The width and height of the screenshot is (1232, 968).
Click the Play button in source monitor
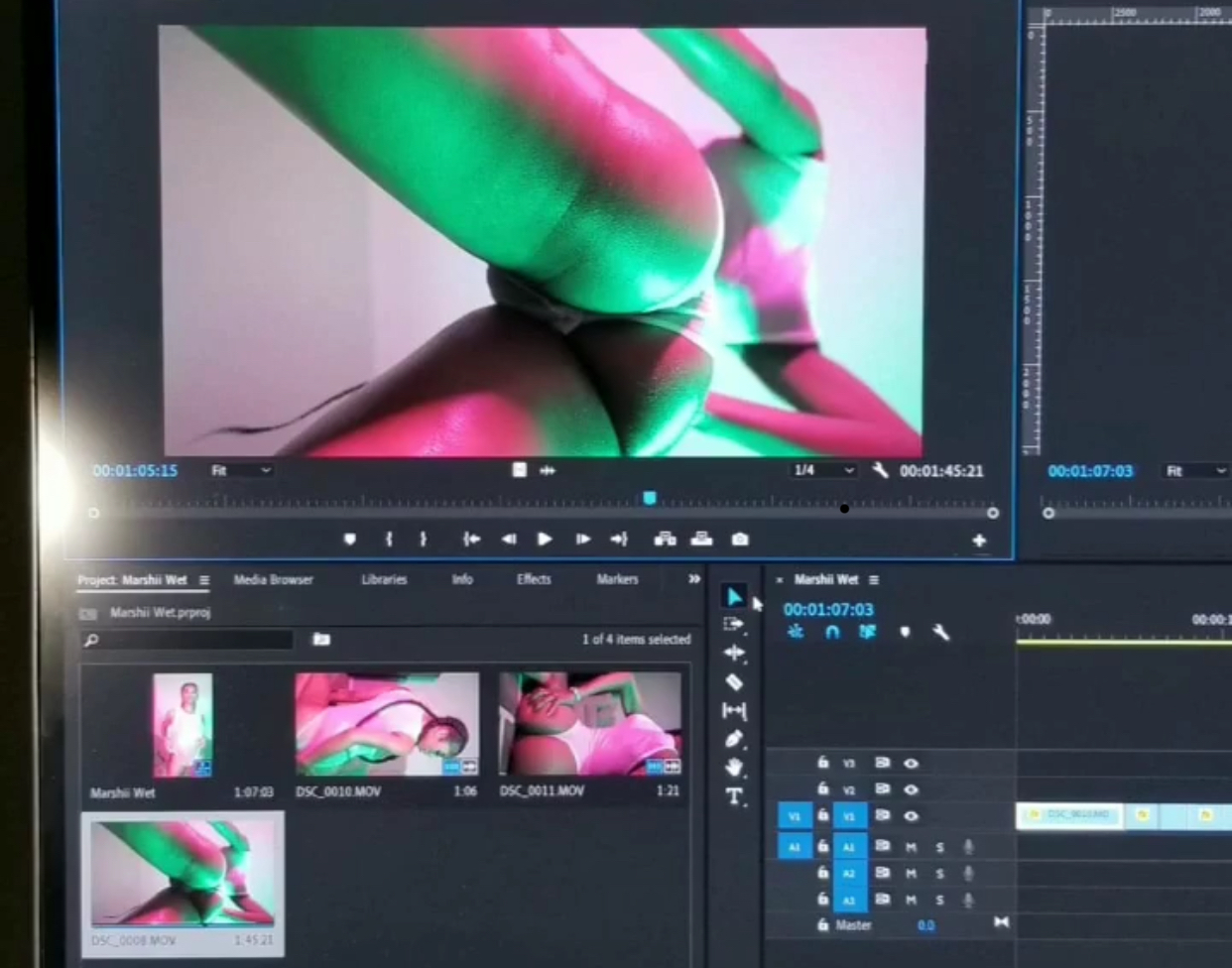(x=545, y=540)
